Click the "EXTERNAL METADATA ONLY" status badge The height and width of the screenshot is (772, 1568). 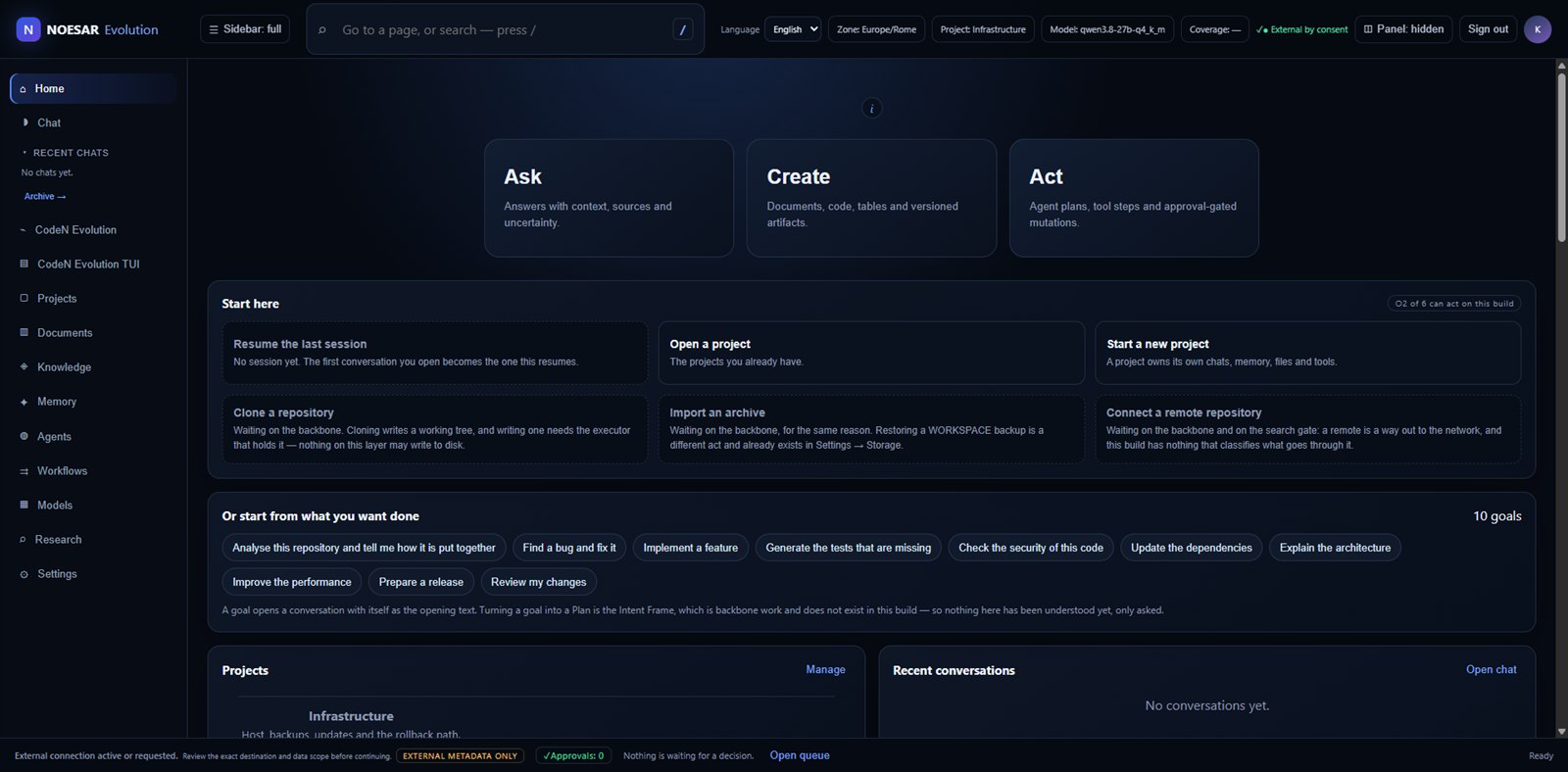click(460, 756)
